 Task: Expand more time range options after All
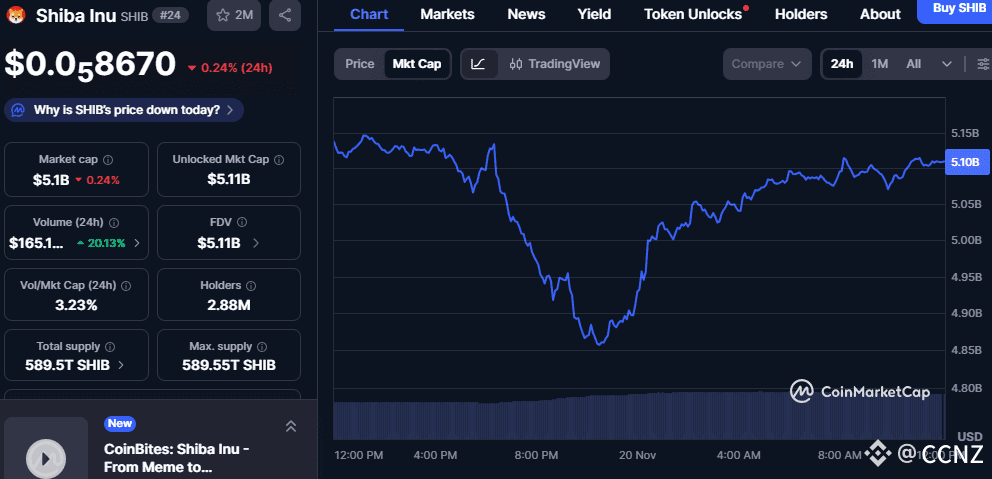[947, 64]
